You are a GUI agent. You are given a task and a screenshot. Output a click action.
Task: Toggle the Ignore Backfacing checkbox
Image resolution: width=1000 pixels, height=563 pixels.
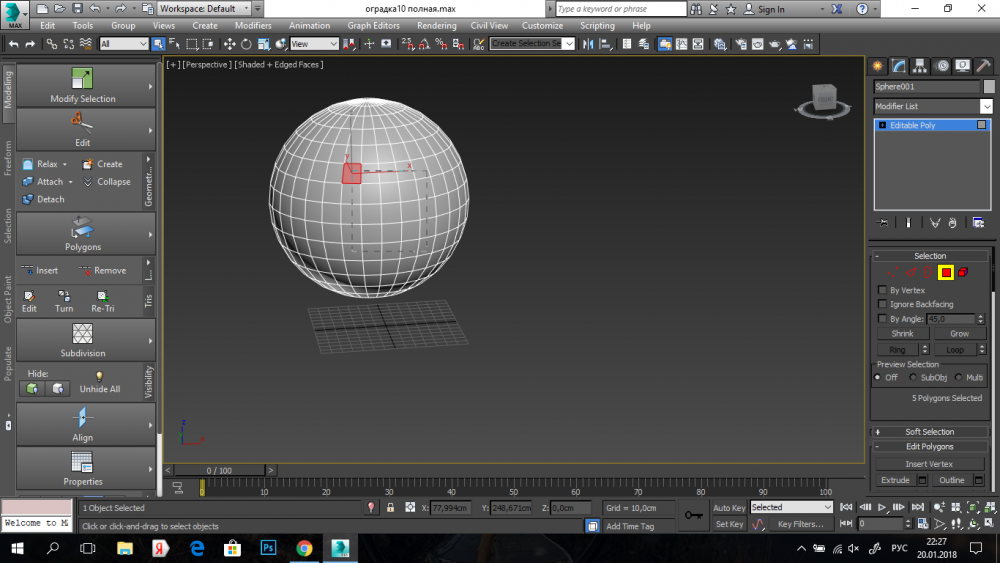pyautogui.click(x=882, y=304)
